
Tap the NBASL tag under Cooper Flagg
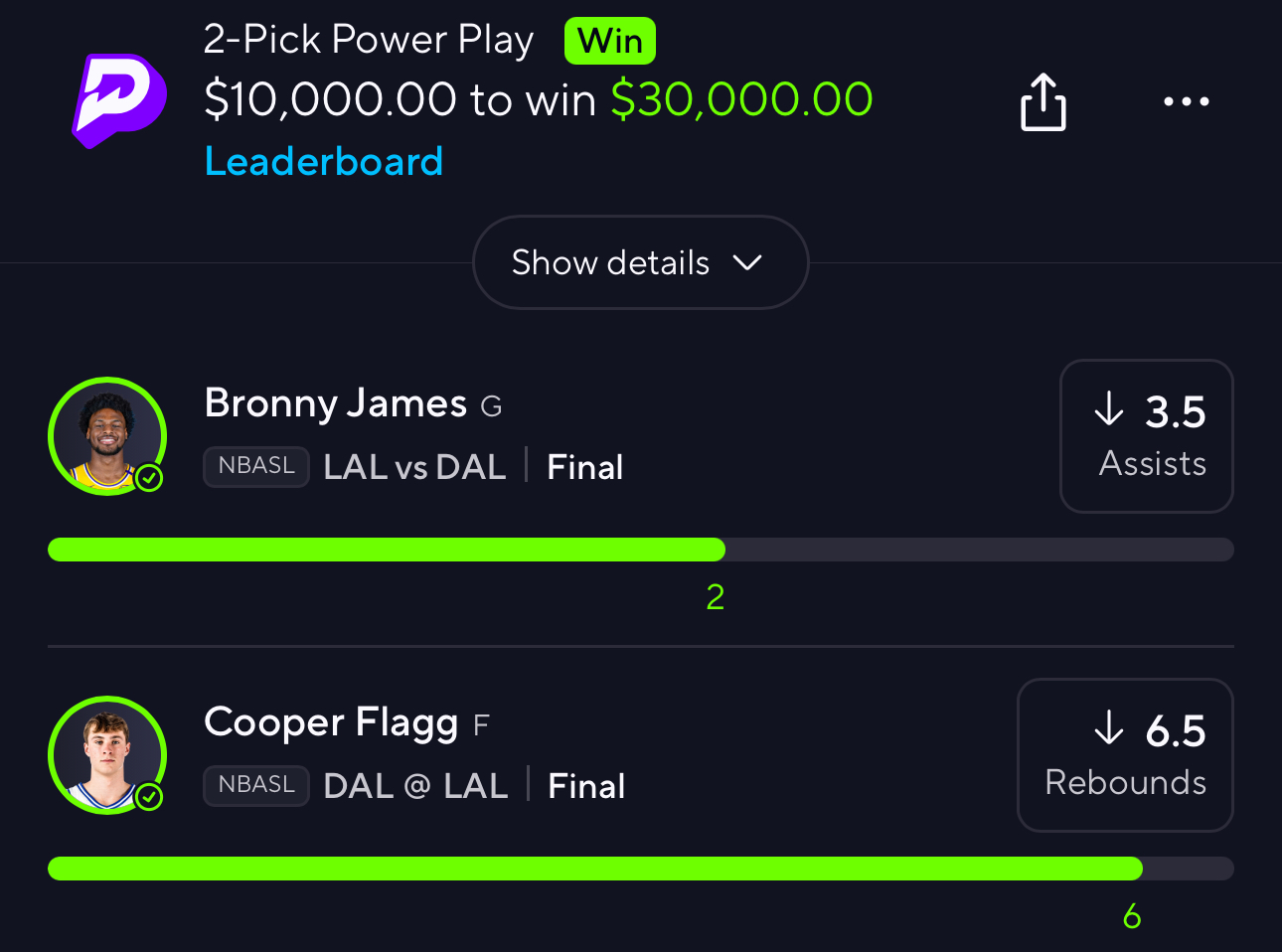(256, 785)
